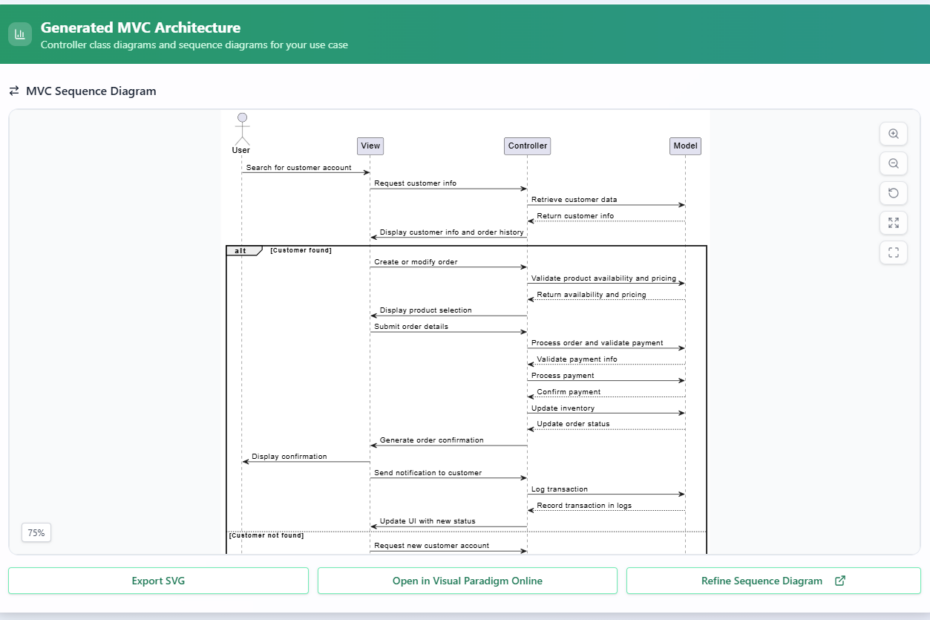
Task: Select the View lifeline header box
Action: pos(370,145)
